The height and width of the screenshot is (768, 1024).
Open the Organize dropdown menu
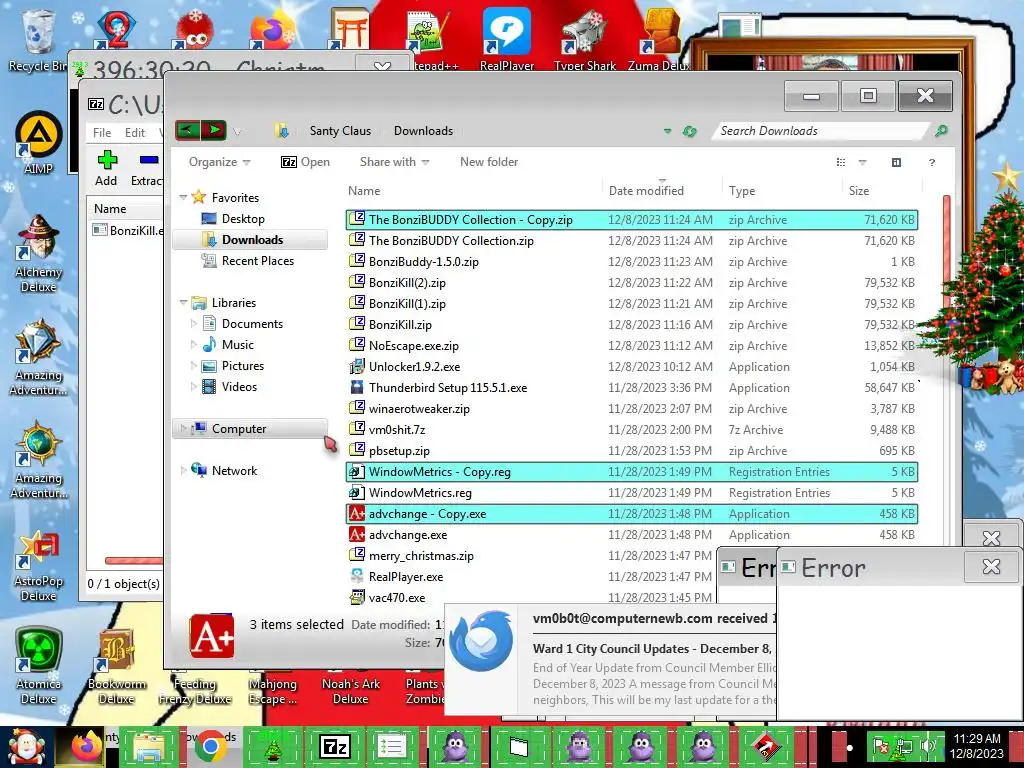(x=219, y=162)
